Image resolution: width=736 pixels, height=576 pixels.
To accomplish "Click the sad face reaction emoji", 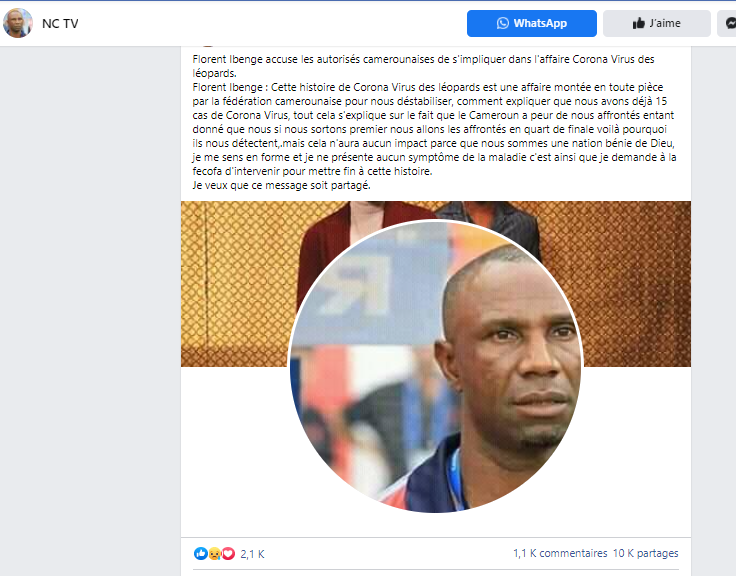I will tap(215, 554).
